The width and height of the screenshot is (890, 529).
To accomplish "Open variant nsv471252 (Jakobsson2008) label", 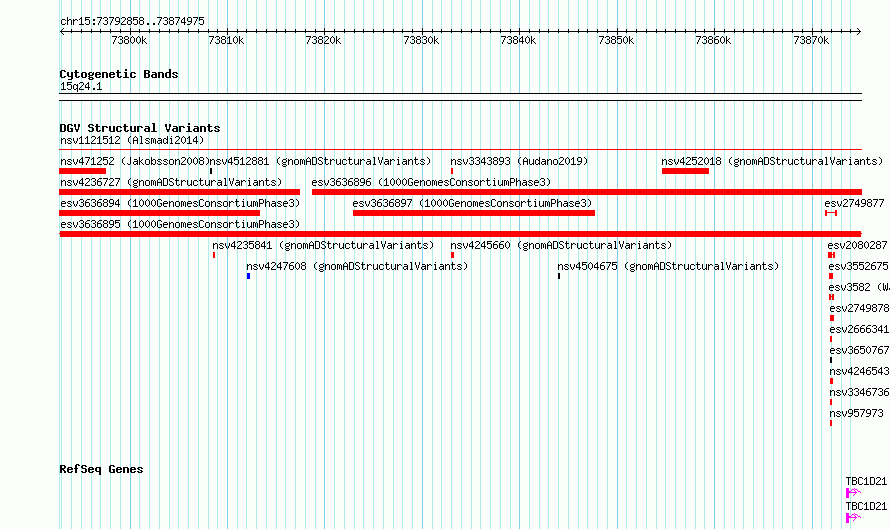I will (x=135, y=161).
